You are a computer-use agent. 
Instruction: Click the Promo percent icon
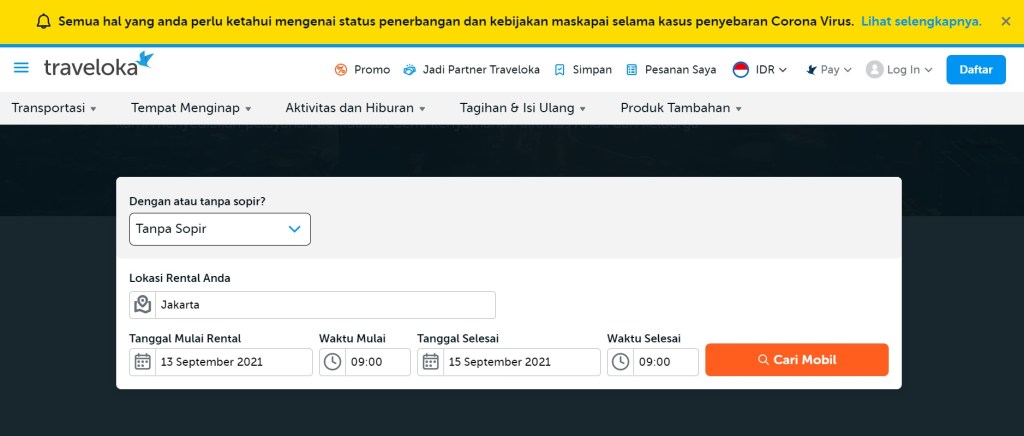341,70
